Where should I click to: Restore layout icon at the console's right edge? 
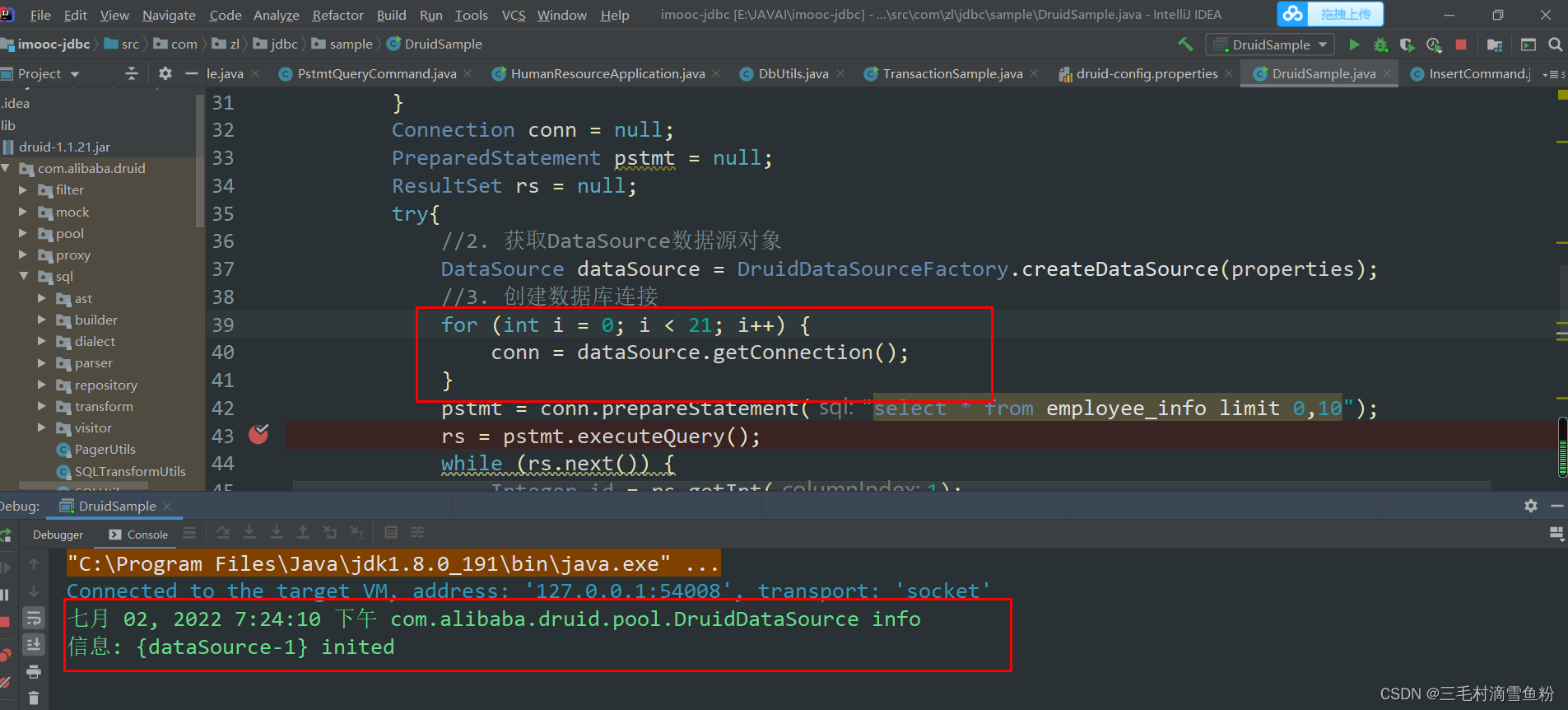point(1556,533)
